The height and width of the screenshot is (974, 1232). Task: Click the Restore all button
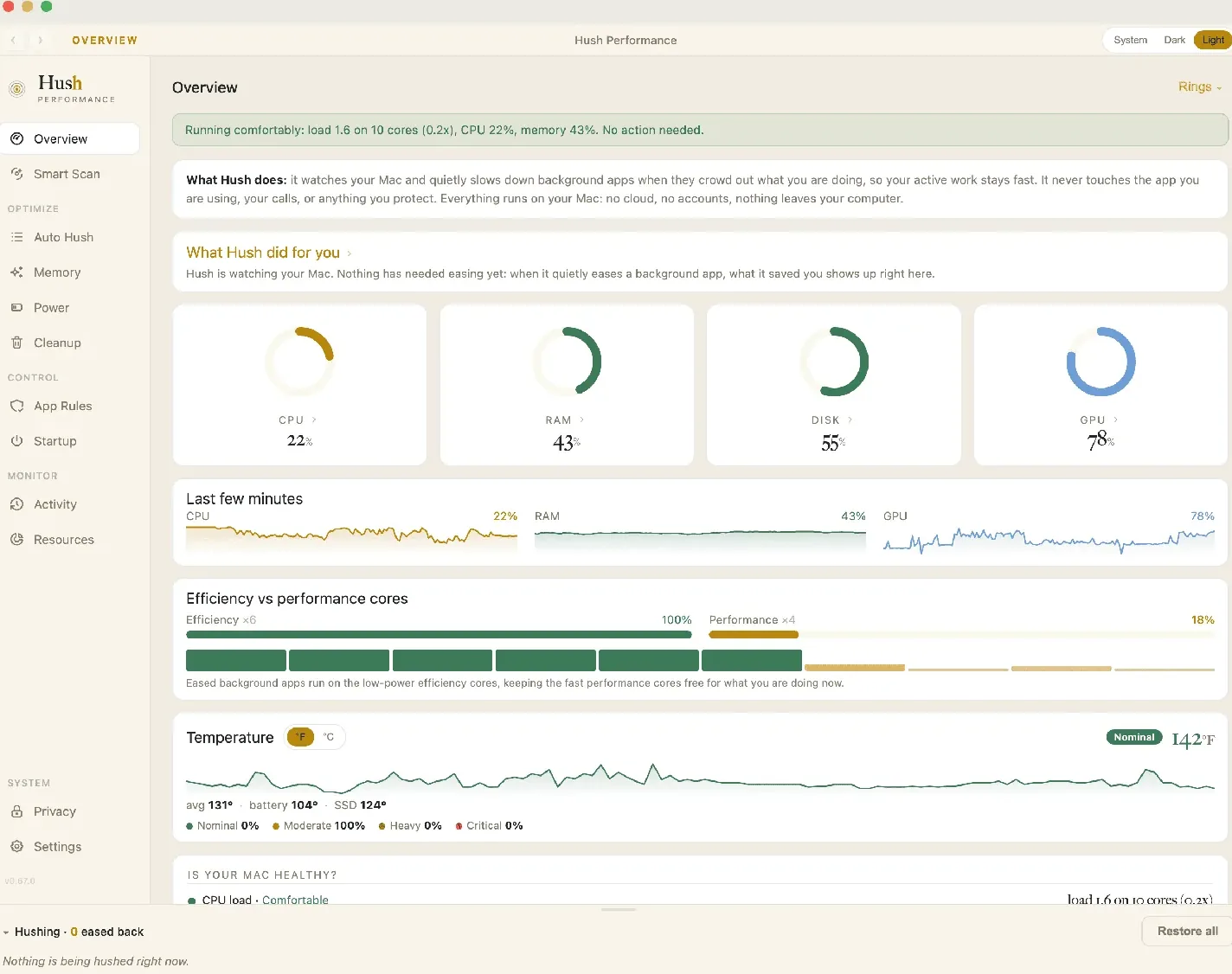coord(1187,931)
